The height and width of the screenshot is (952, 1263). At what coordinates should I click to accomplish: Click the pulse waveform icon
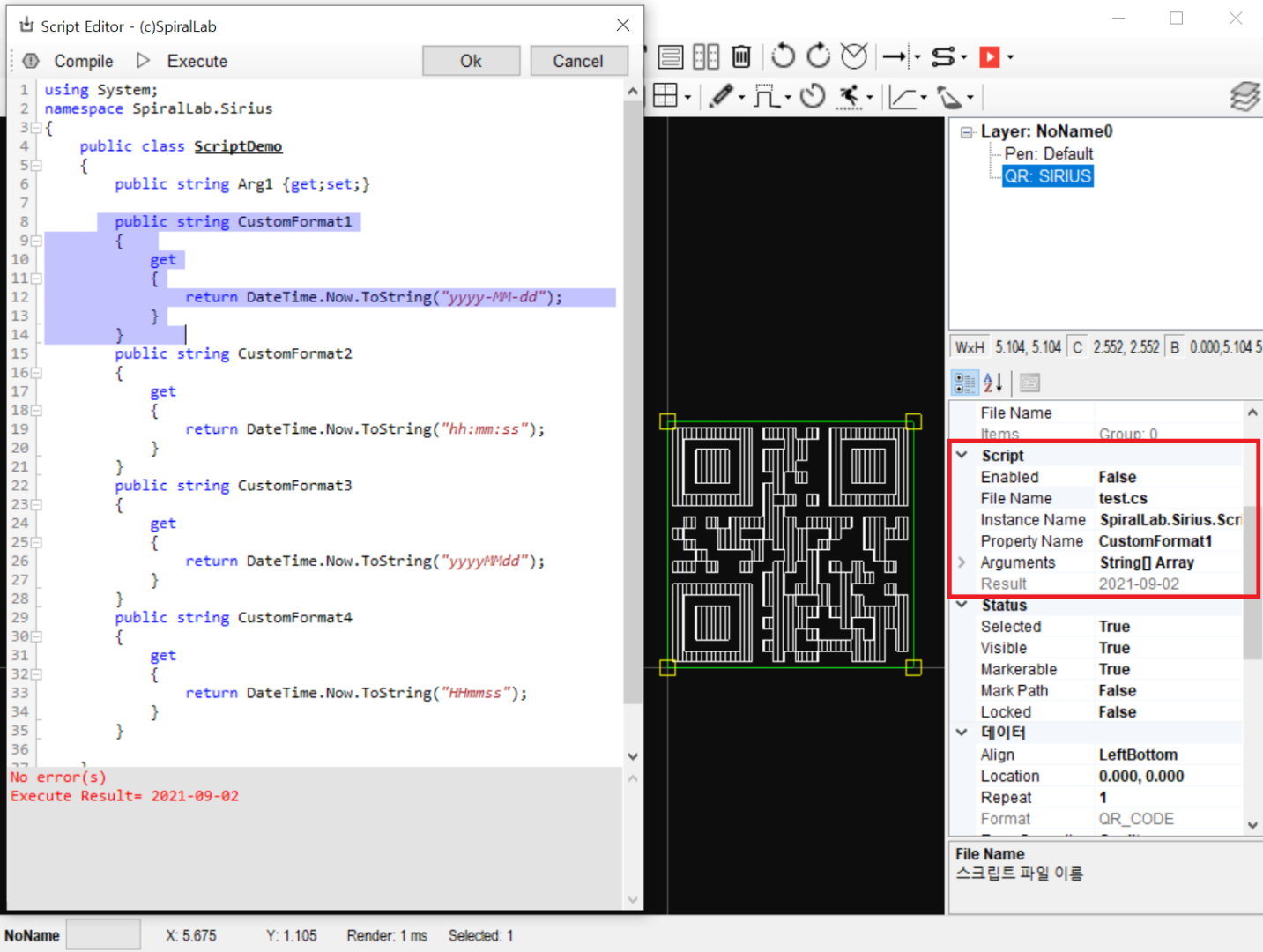click(x=767, y=95)
